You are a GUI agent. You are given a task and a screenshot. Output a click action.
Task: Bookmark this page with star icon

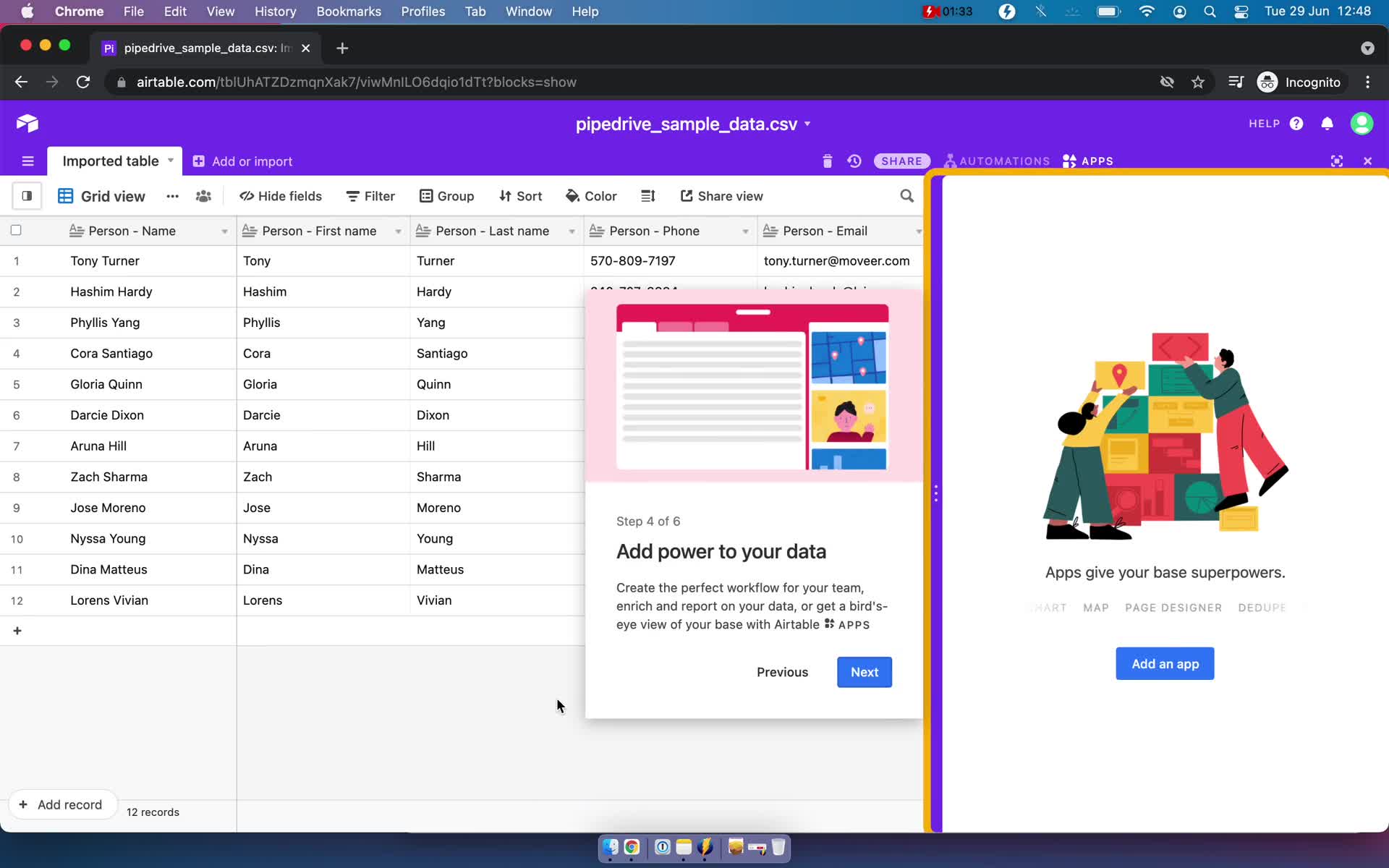click(x=1198, y=82)
